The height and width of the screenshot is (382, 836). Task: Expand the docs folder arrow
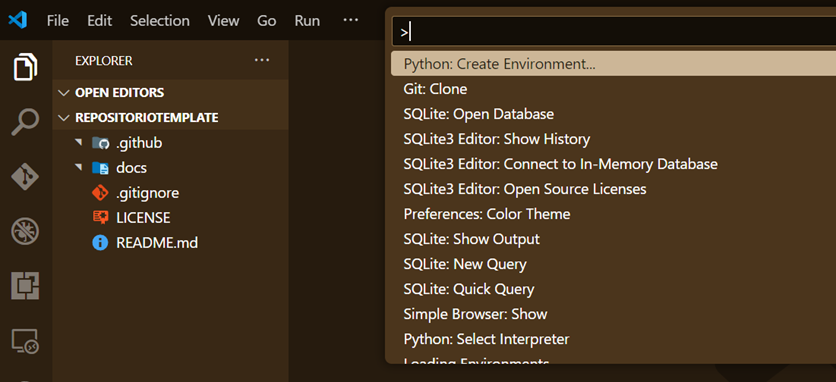click(x=79, y=168)
